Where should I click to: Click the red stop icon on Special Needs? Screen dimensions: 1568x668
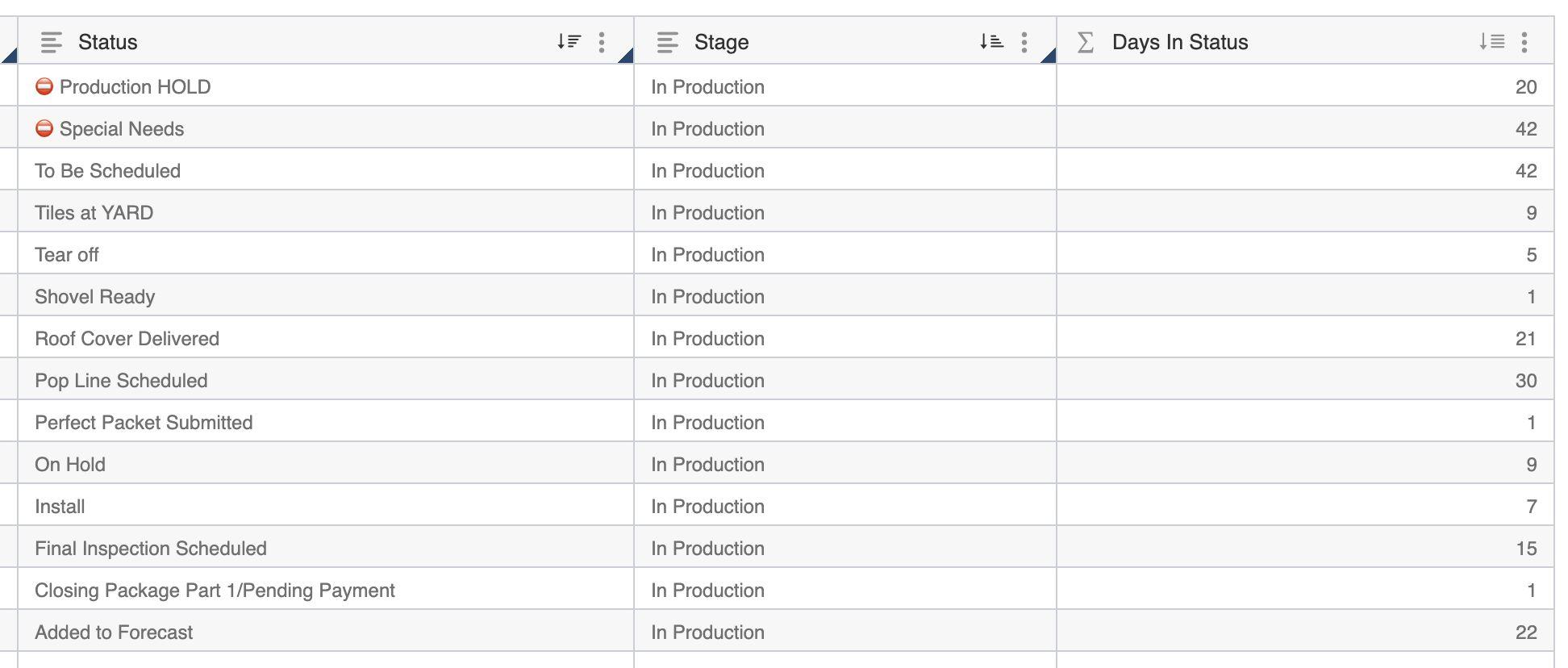tap(44, 128)
